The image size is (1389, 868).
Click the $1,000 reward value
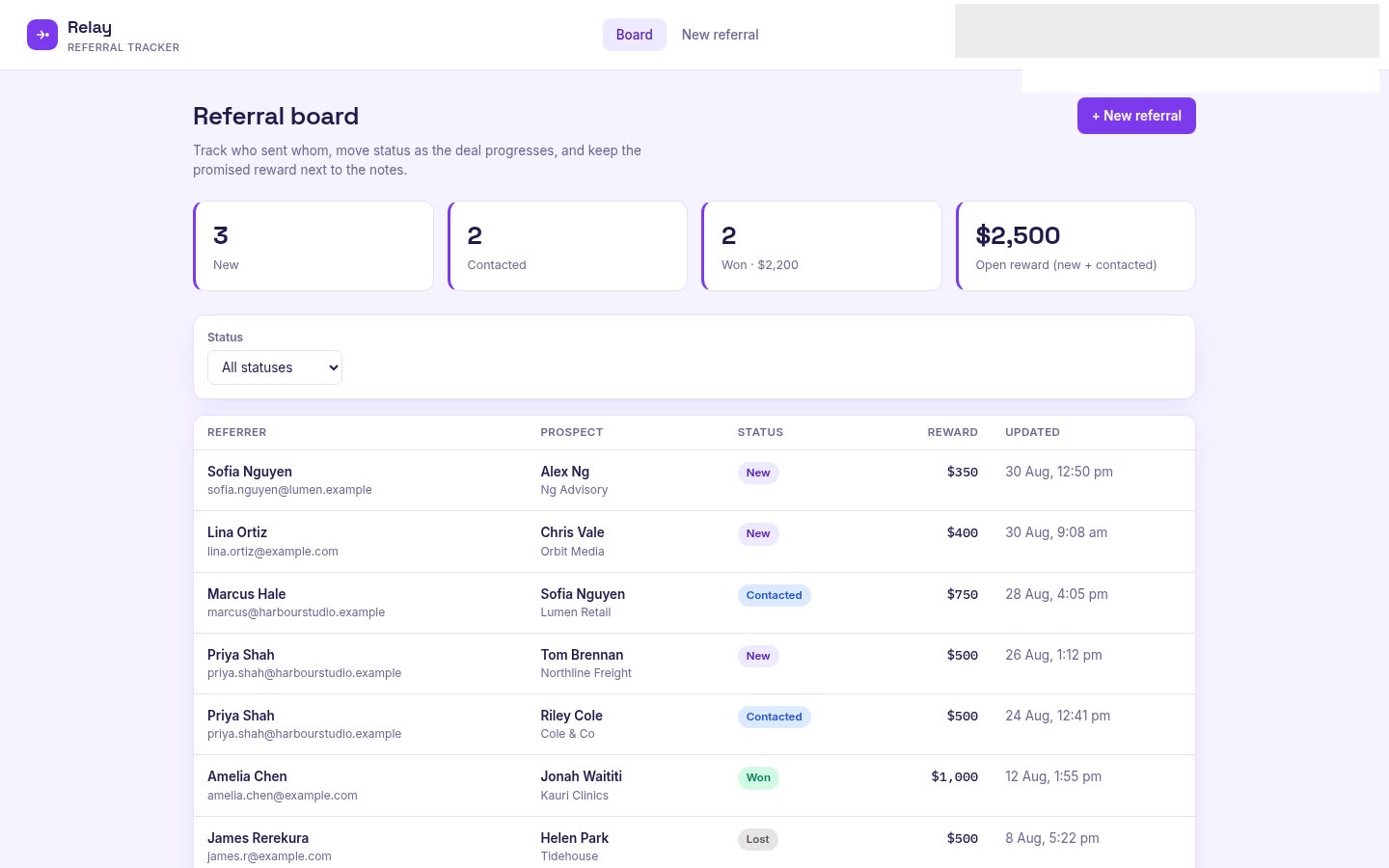(955, 776)
